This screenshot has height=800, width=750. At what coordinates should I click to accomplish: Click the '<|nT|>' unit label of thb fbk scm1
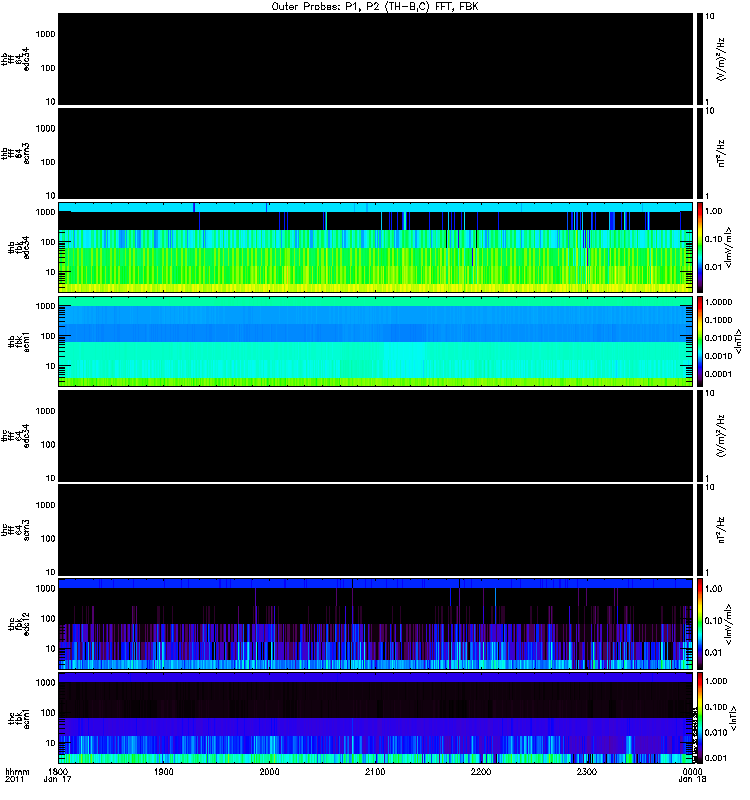(x=737, y=341)
